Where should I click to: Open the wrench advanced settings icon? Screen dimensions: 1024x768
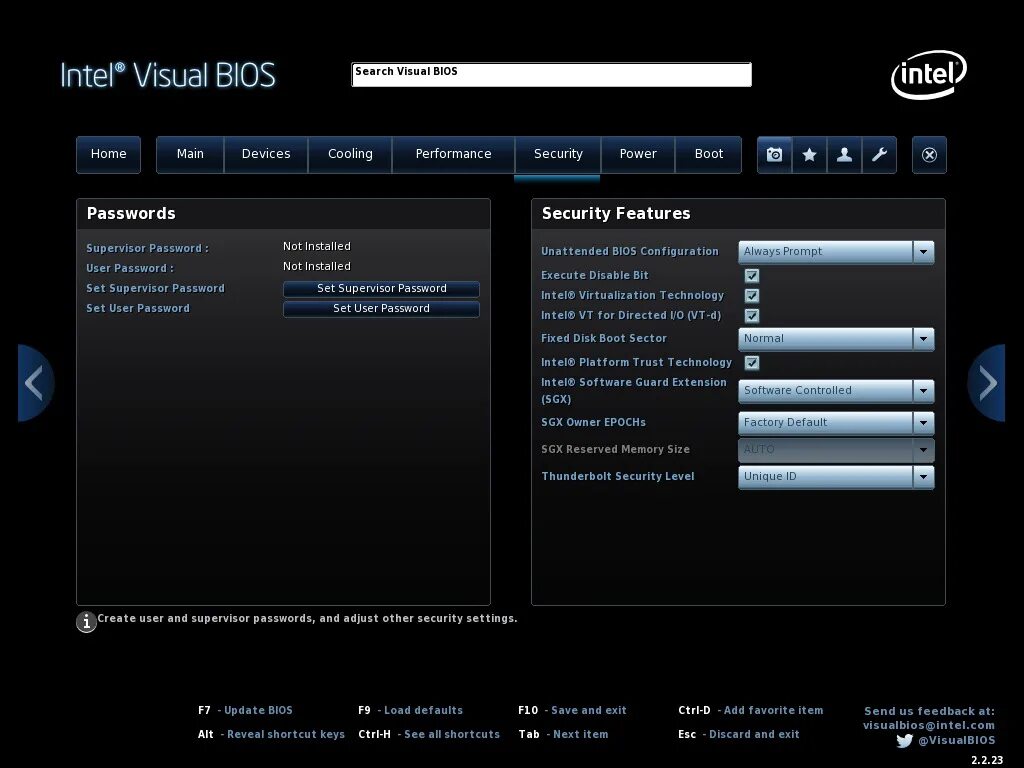(879, 155)
